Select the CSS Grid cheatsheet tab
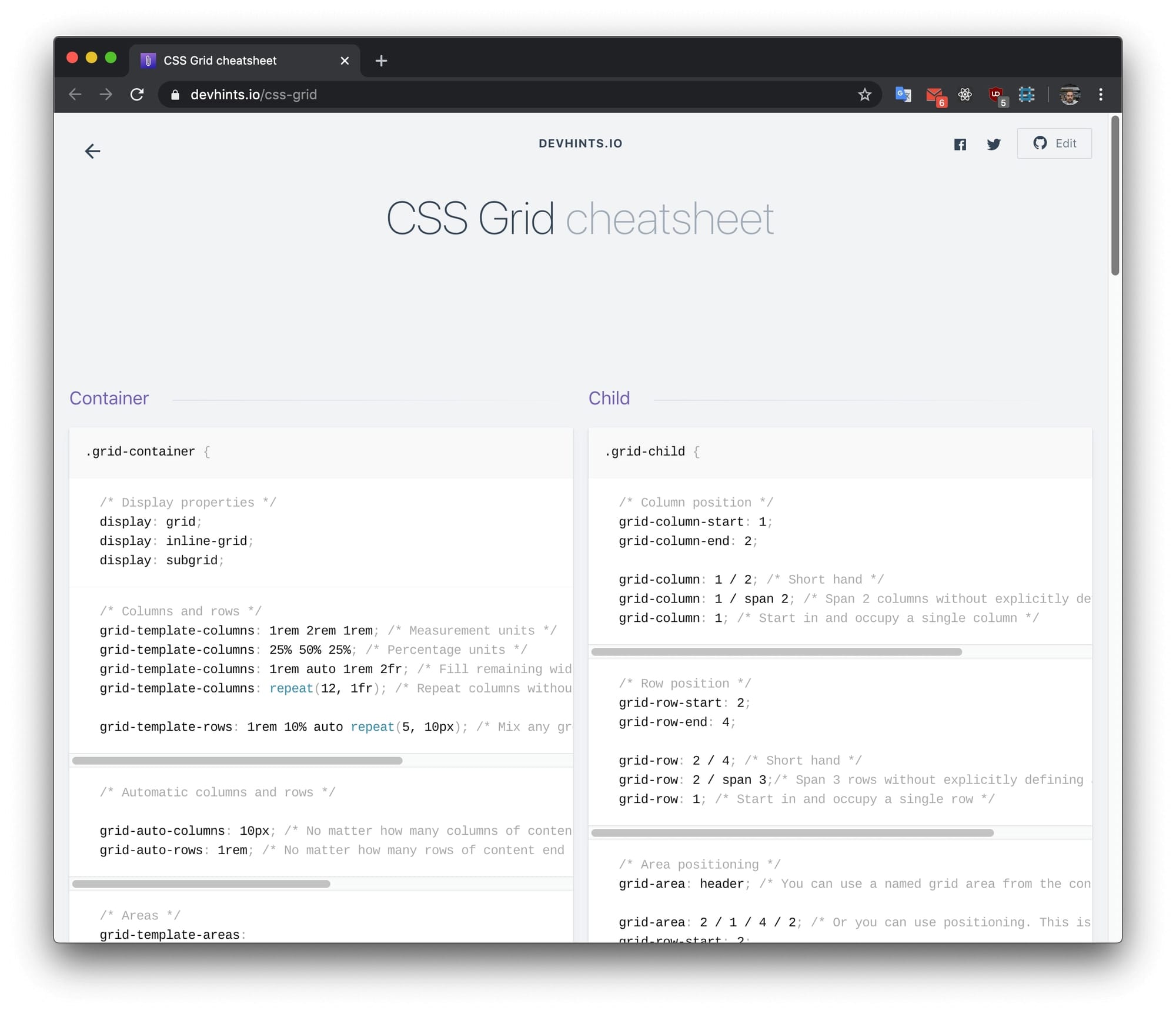The width and height of the screenshot is (1176, 1014). click(x=235, y=60)
